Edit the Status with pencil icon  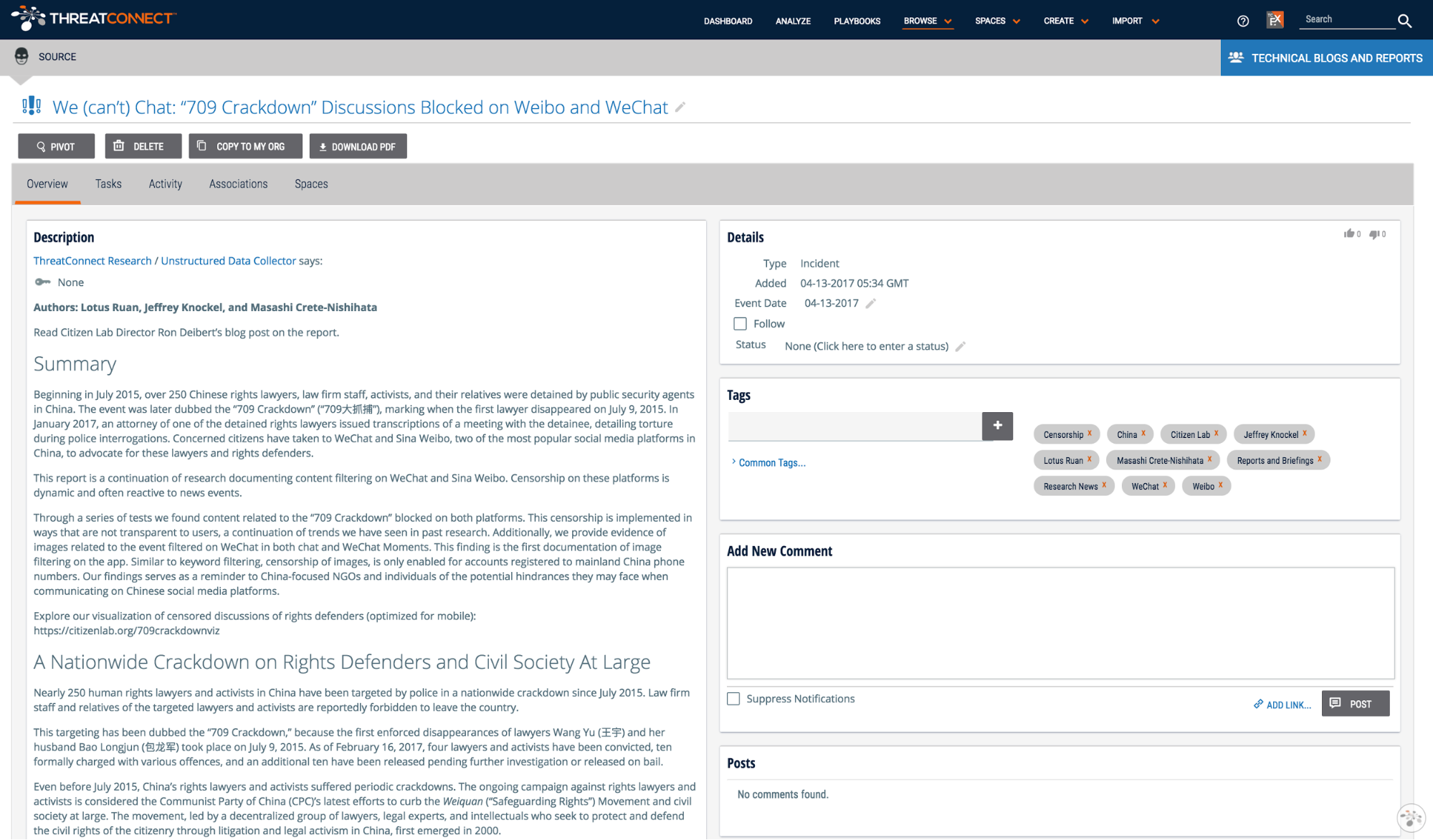pyautogui.click(x=961, y=347)
